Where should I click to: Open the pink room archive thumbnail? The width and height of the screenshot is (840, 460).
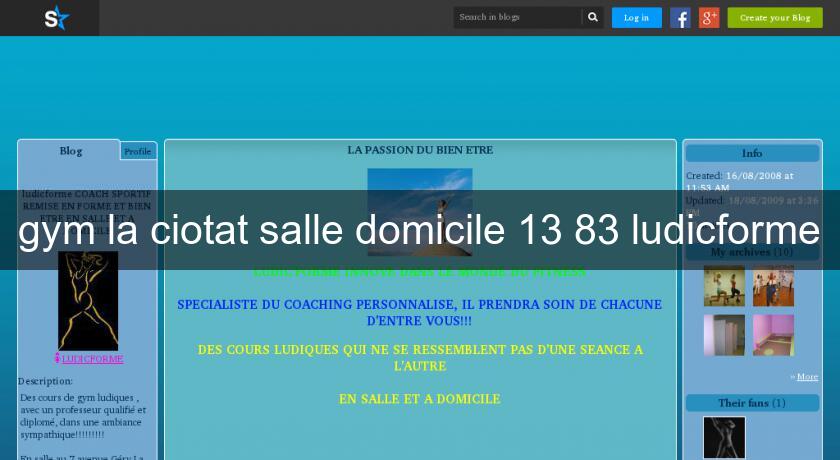[774, 335]
